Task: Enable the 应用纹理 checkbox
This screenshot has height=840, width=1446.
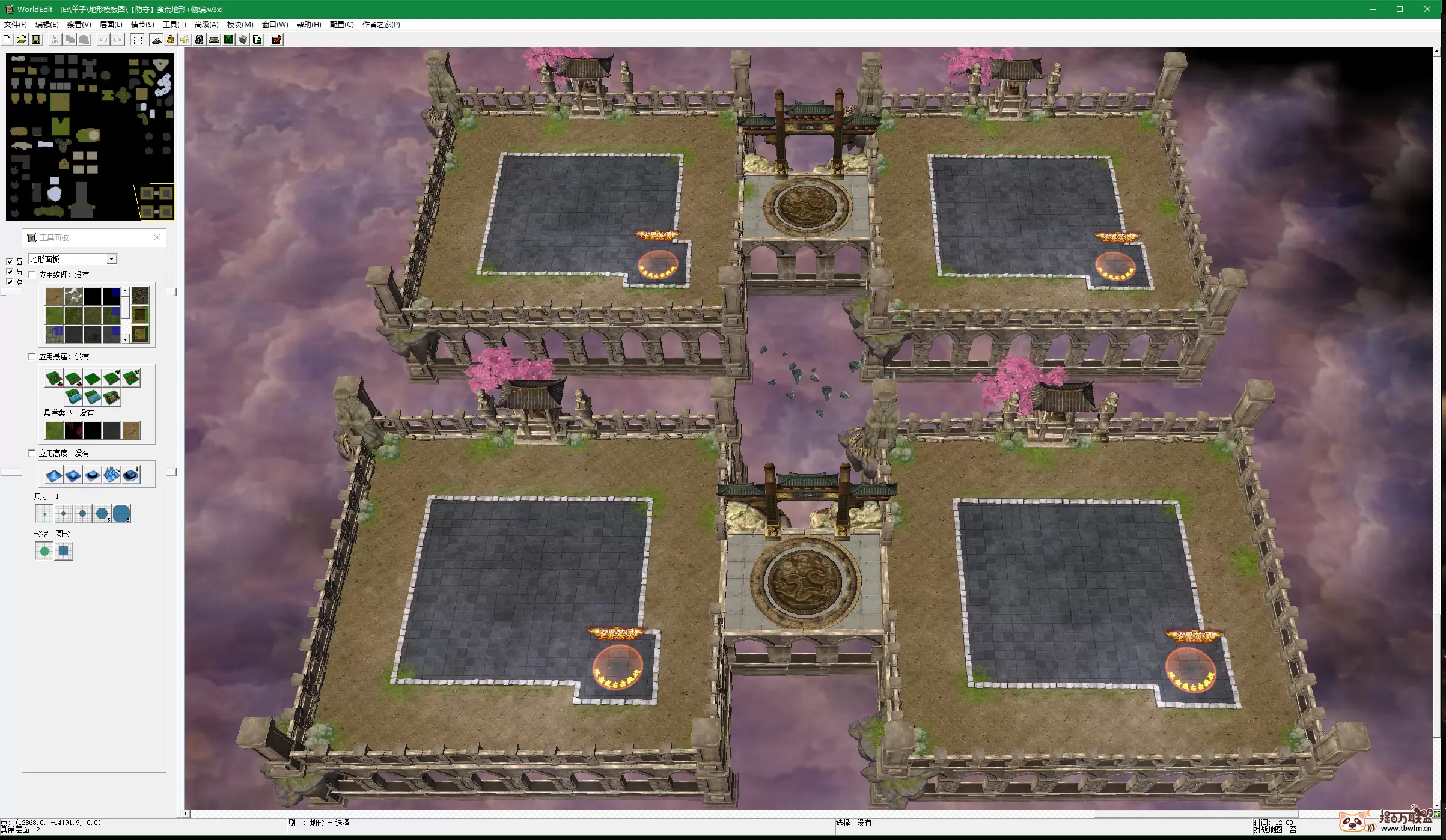Action: click(x=32, y=275)
